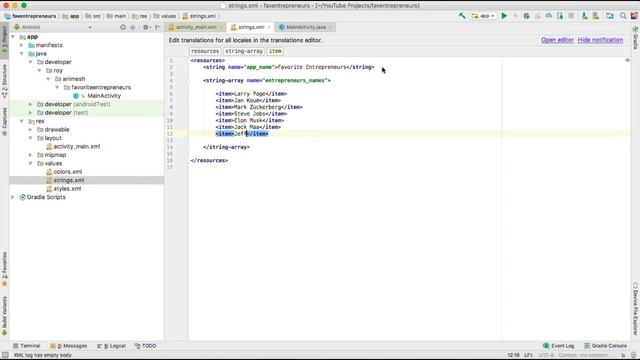
Task: Click the Scroll from Source target icon
Action: tap(123, 27)
